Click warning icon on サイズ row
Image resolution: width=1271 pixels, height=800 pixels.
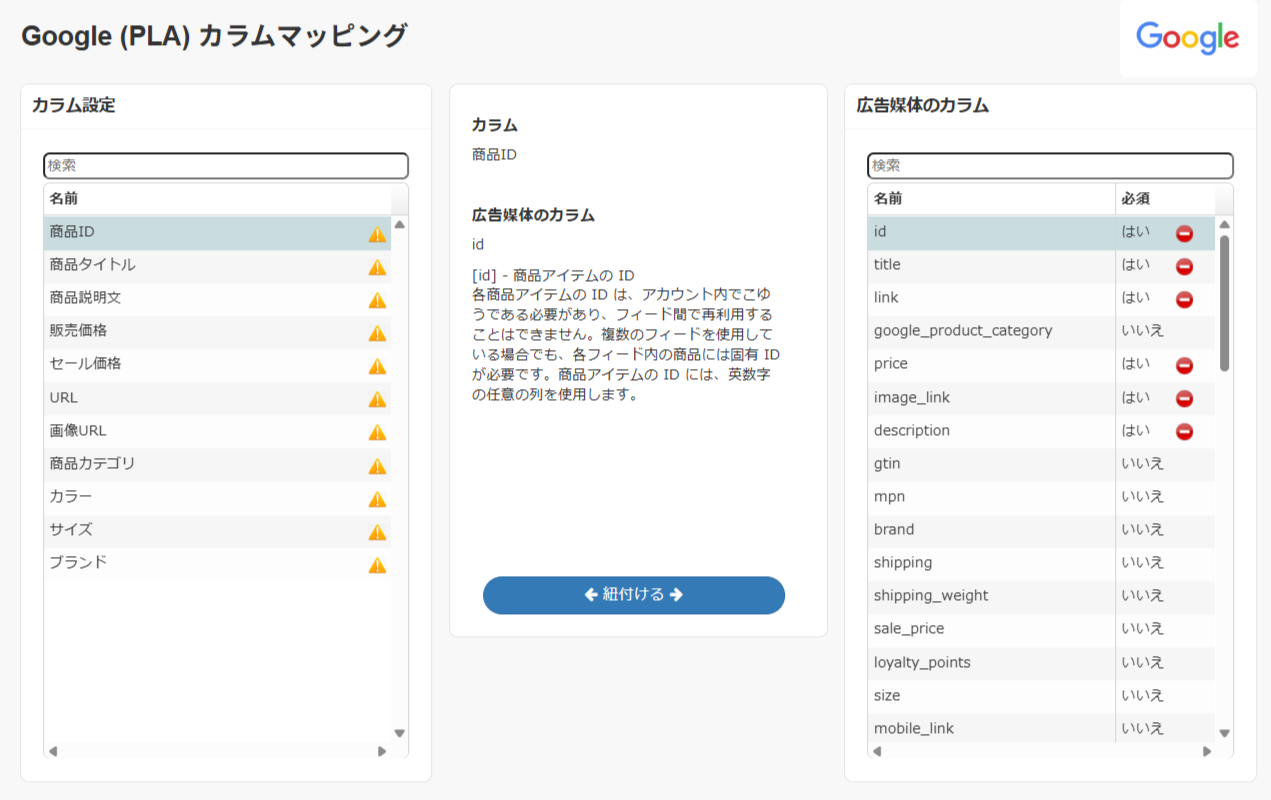[377, 532]
